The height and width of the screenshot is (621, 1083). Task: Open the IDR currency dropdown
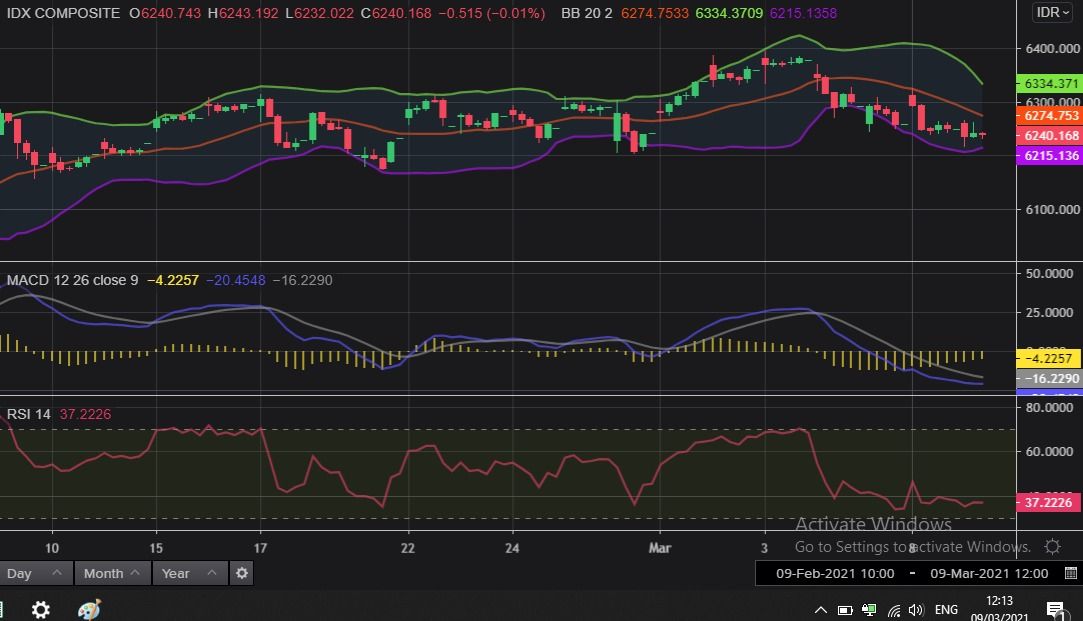tap(1054, 12)
